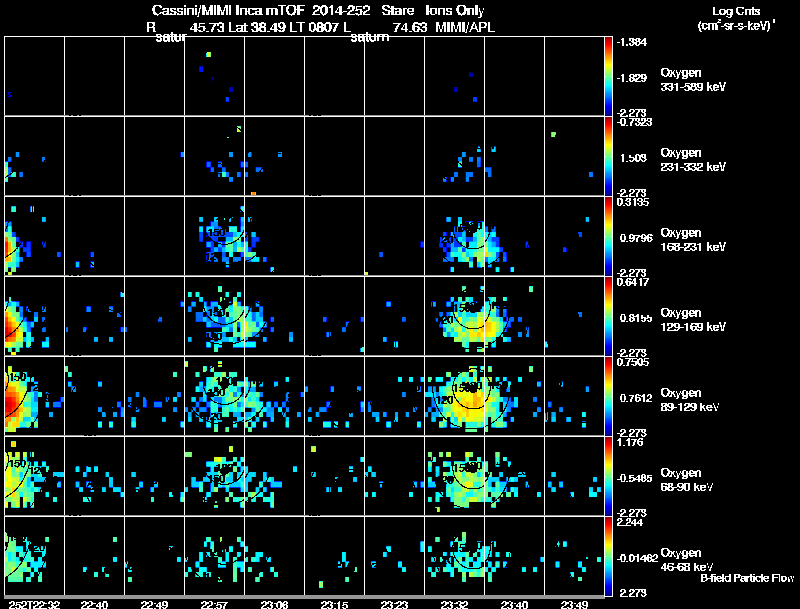The width and height of the screenshot is (800, 609).
Task: Click the 'MIMI/APL' header text
Action: tap(465, 27)
